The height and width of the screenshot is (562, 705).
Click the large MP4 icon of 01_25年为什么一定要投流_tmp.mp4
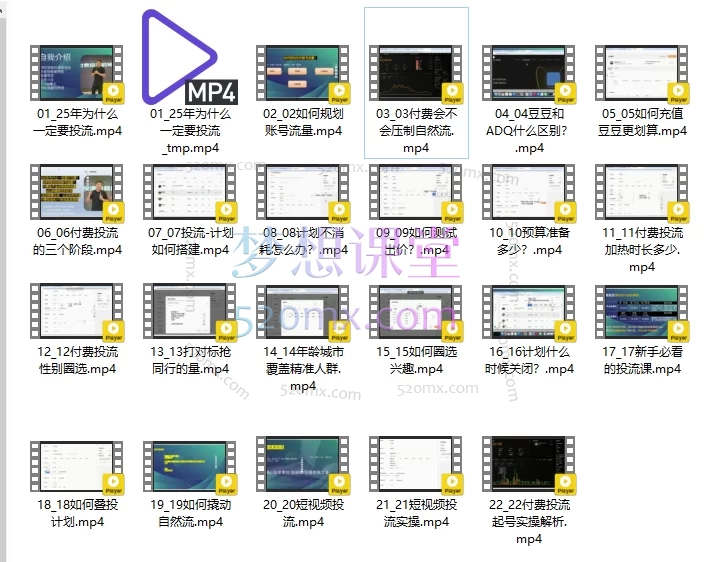[x=190, y=58]
